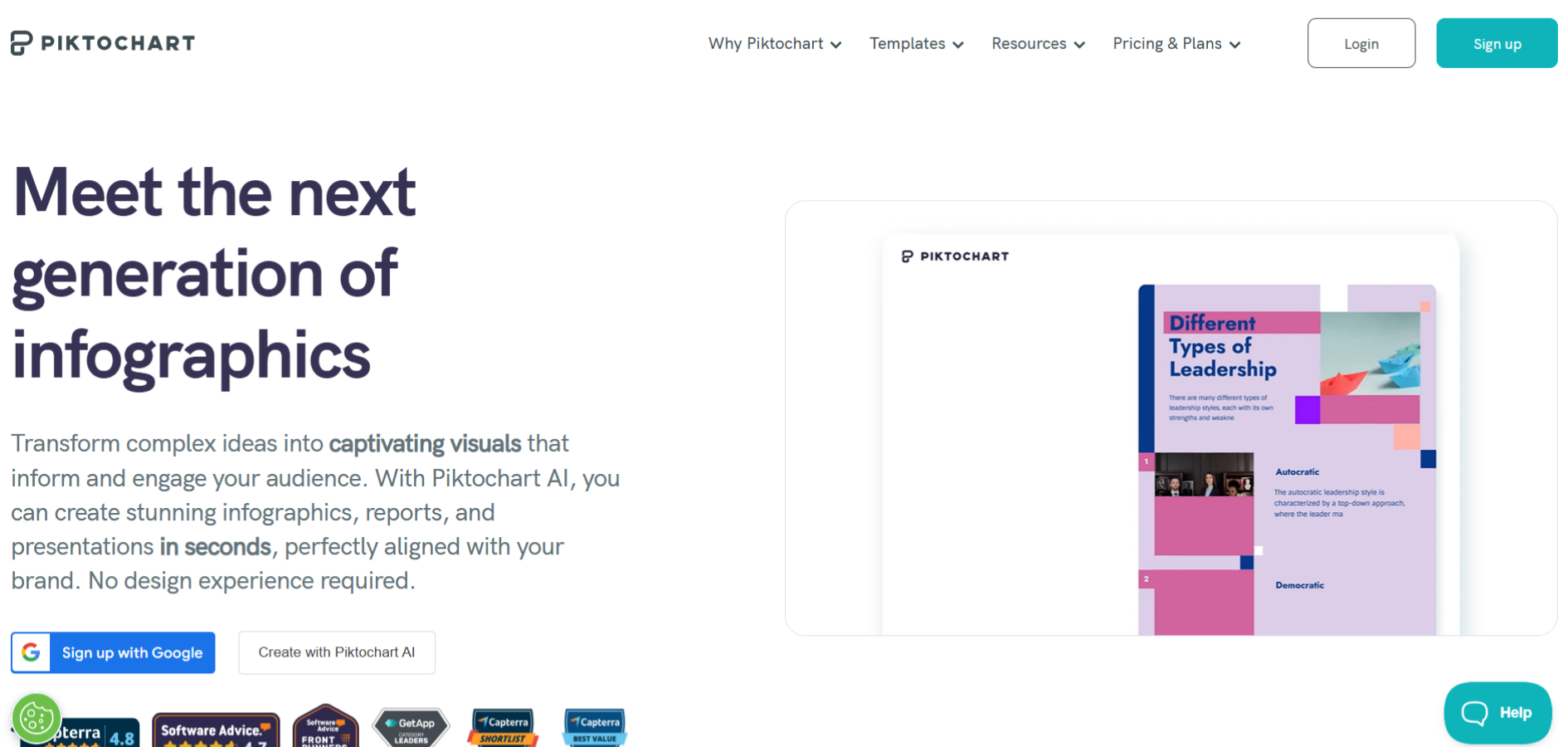
Task: Click the Piktochart logo in the header
Action: pyautogui.click(x=101, y=42)
